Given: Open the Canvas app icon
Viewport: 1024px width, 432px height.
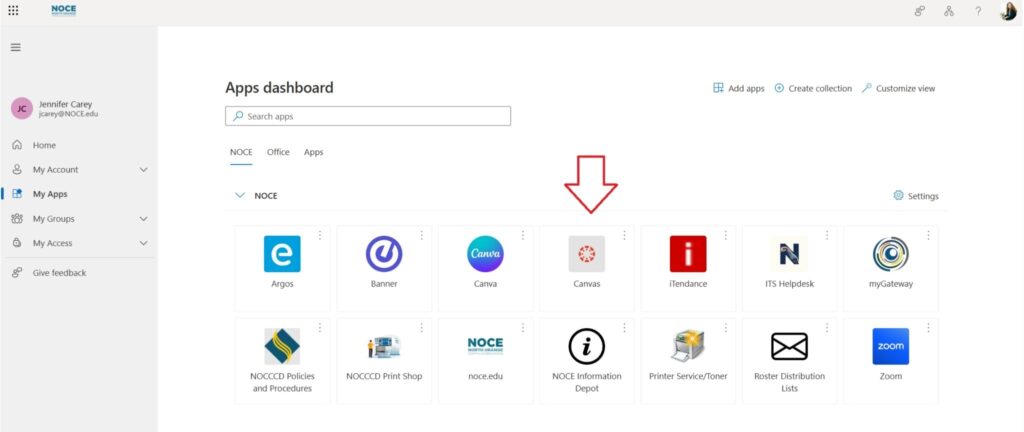Looking at the screenshot, I should tap(586, 254).
